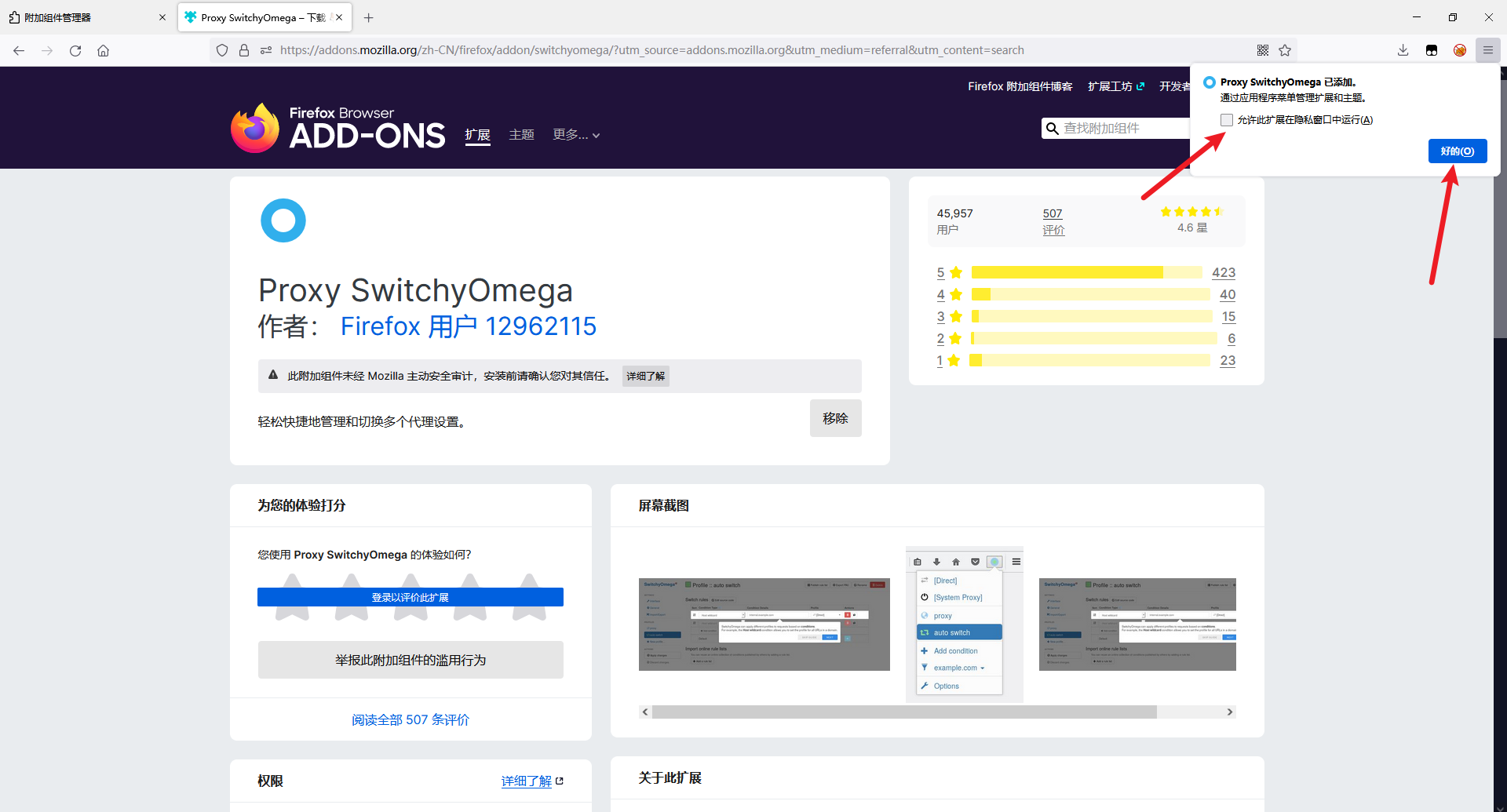Click the 移除 button
This screenshot has width=1507, height=812.
click(x=836, y=418)
